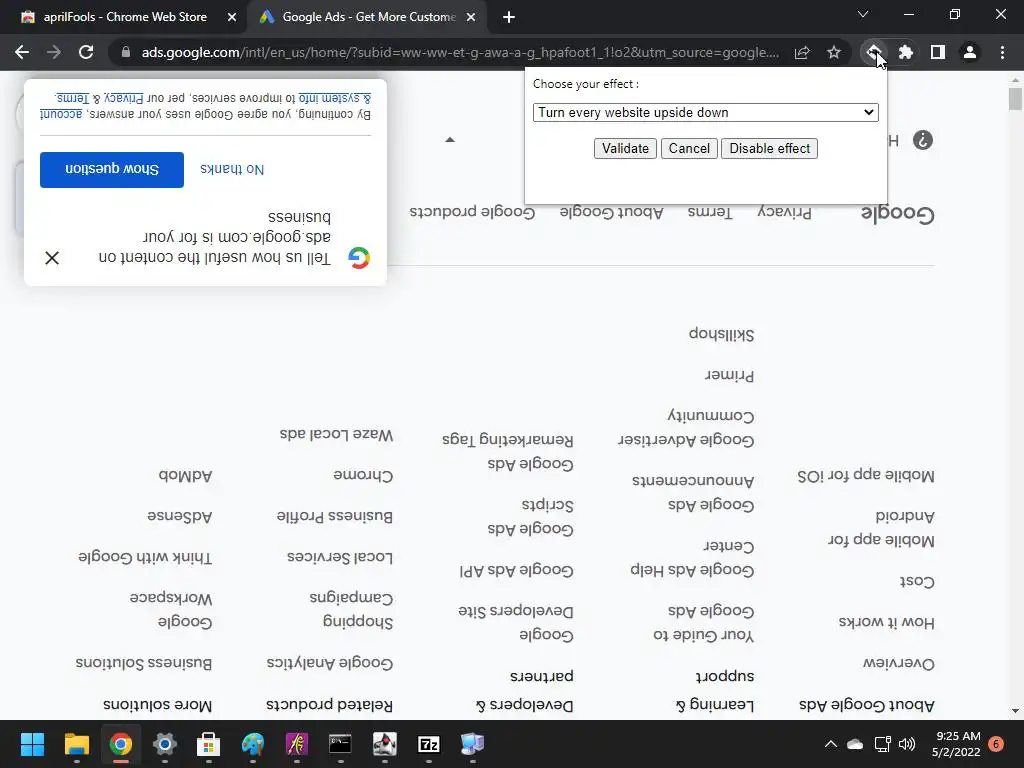
Task: Open the Extensions puzzle icon
Action: click(905, 52)
